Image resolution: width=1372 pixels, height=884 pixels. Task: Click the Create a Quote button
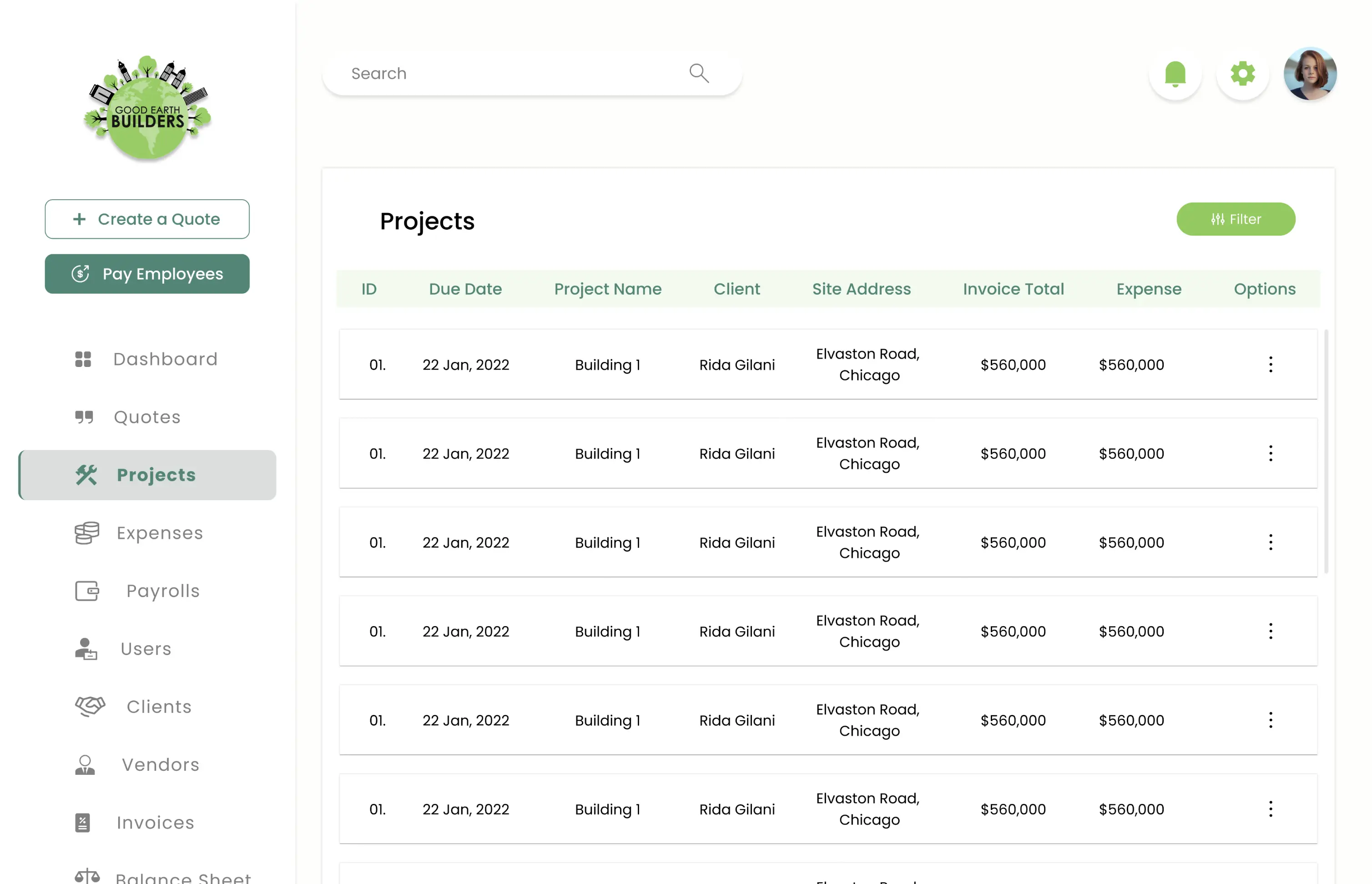pyautogui.click(x=147, y=219)
